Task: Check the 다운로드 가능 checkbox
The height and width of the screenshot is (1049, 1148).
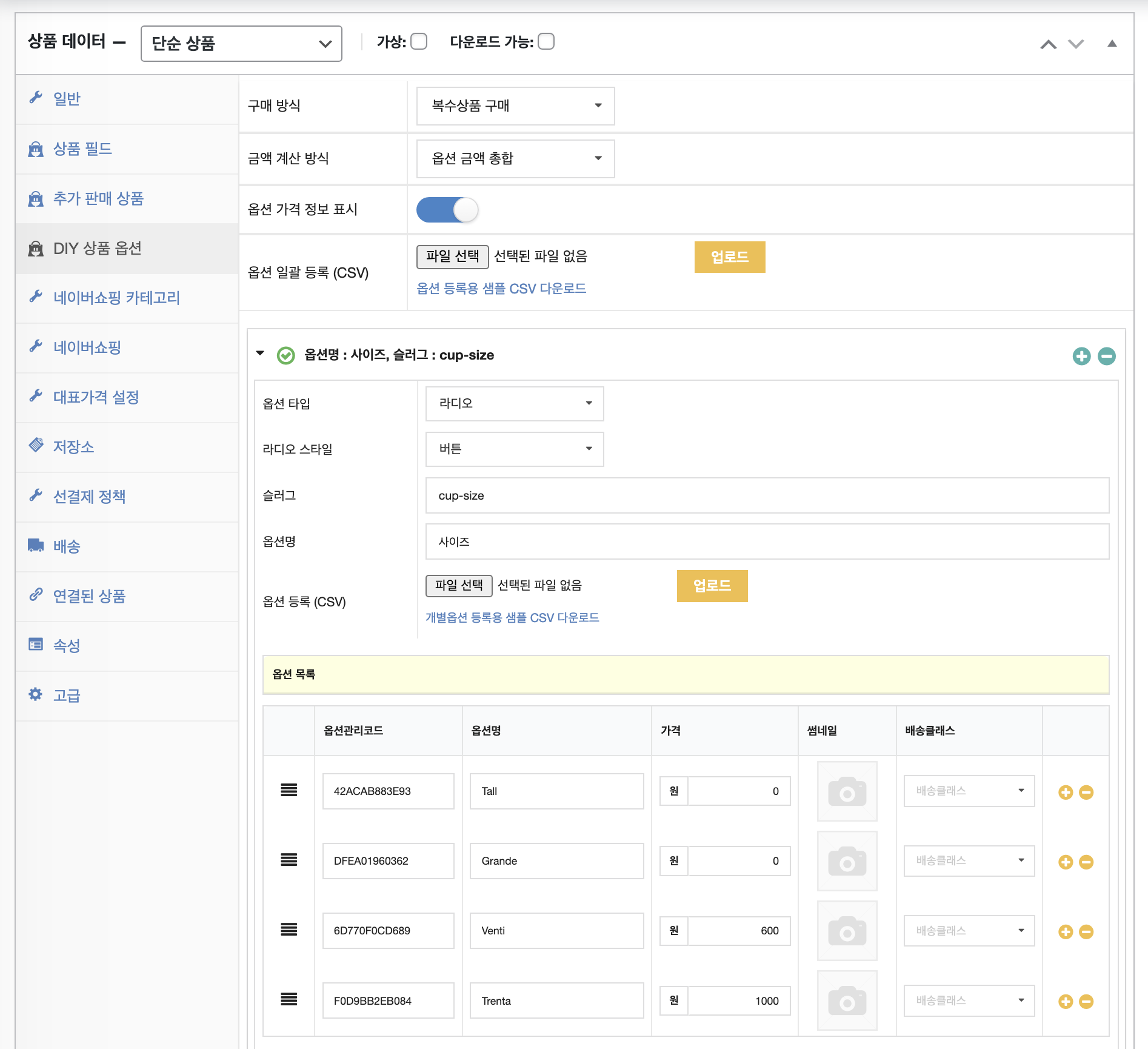Action: 546,42
